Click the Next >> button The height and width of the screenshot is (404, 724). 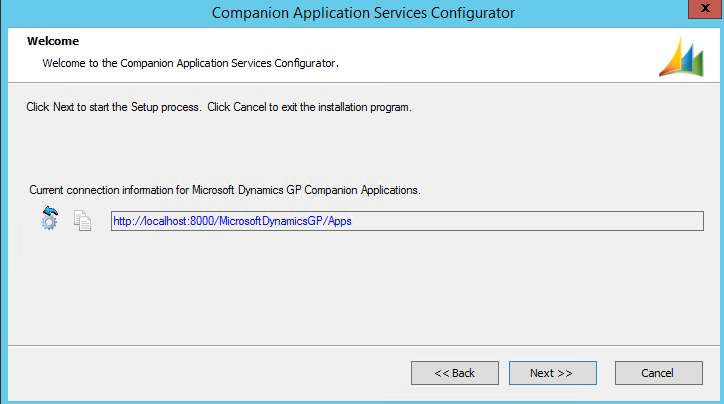pyautogui.click(x=552, y=373)
